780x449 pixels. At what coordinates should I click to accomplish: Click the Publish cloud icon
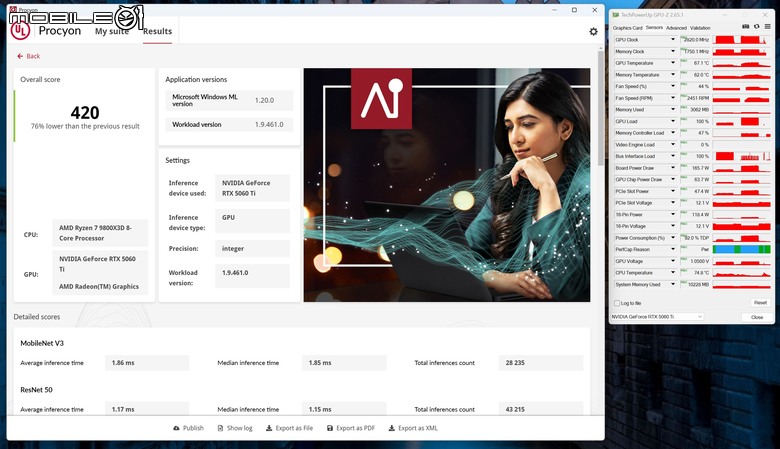176,428
